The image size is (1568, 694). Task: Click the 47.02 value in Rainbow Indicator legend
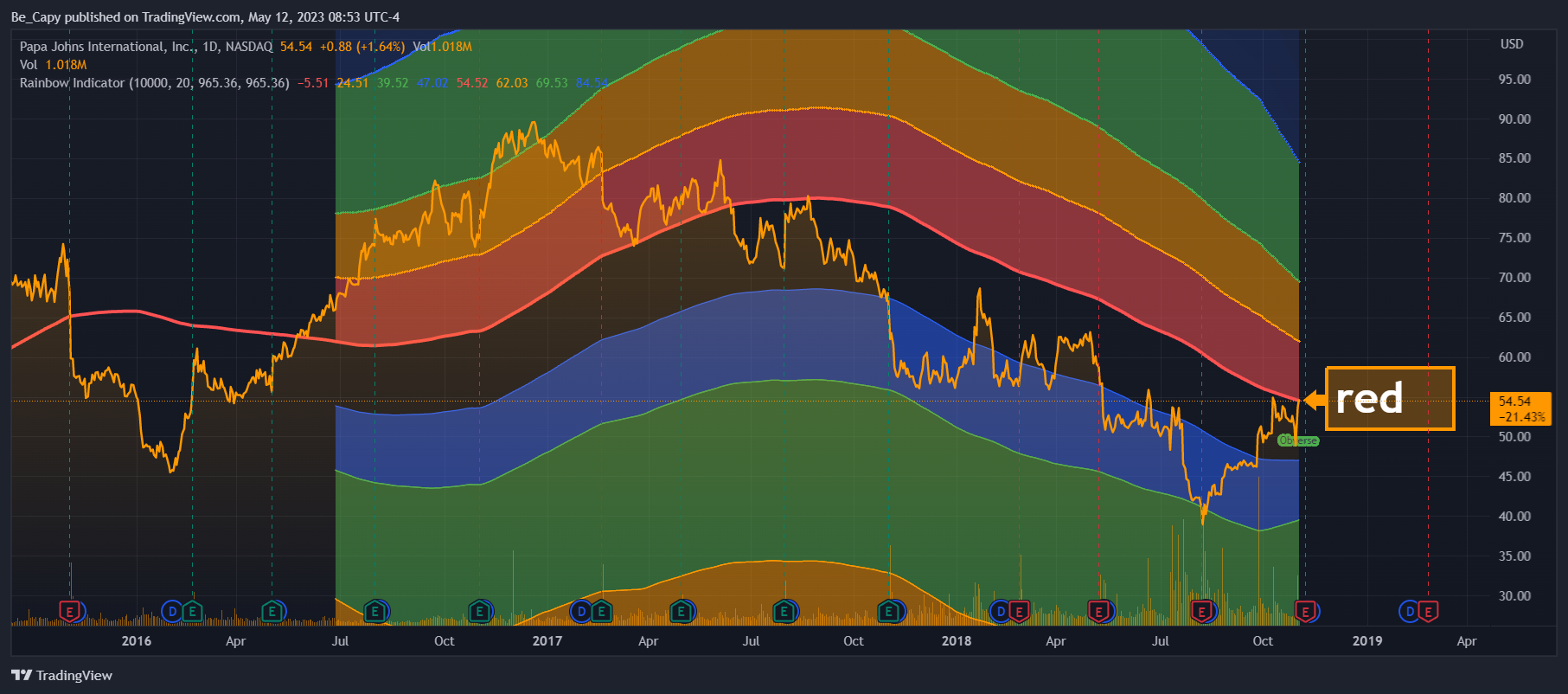(x=432, y=83)
